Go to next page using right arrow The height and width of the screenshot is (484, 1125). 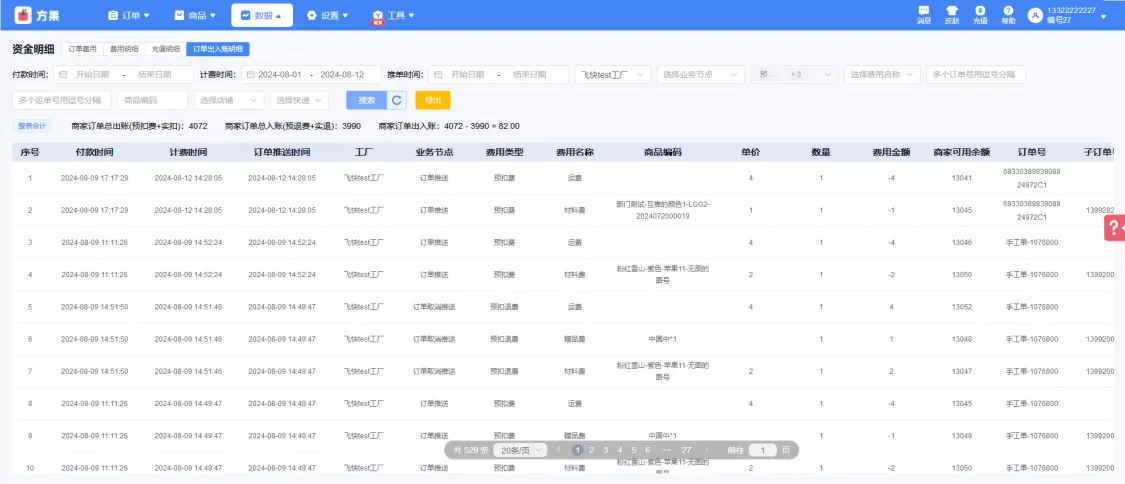[707, 450]
